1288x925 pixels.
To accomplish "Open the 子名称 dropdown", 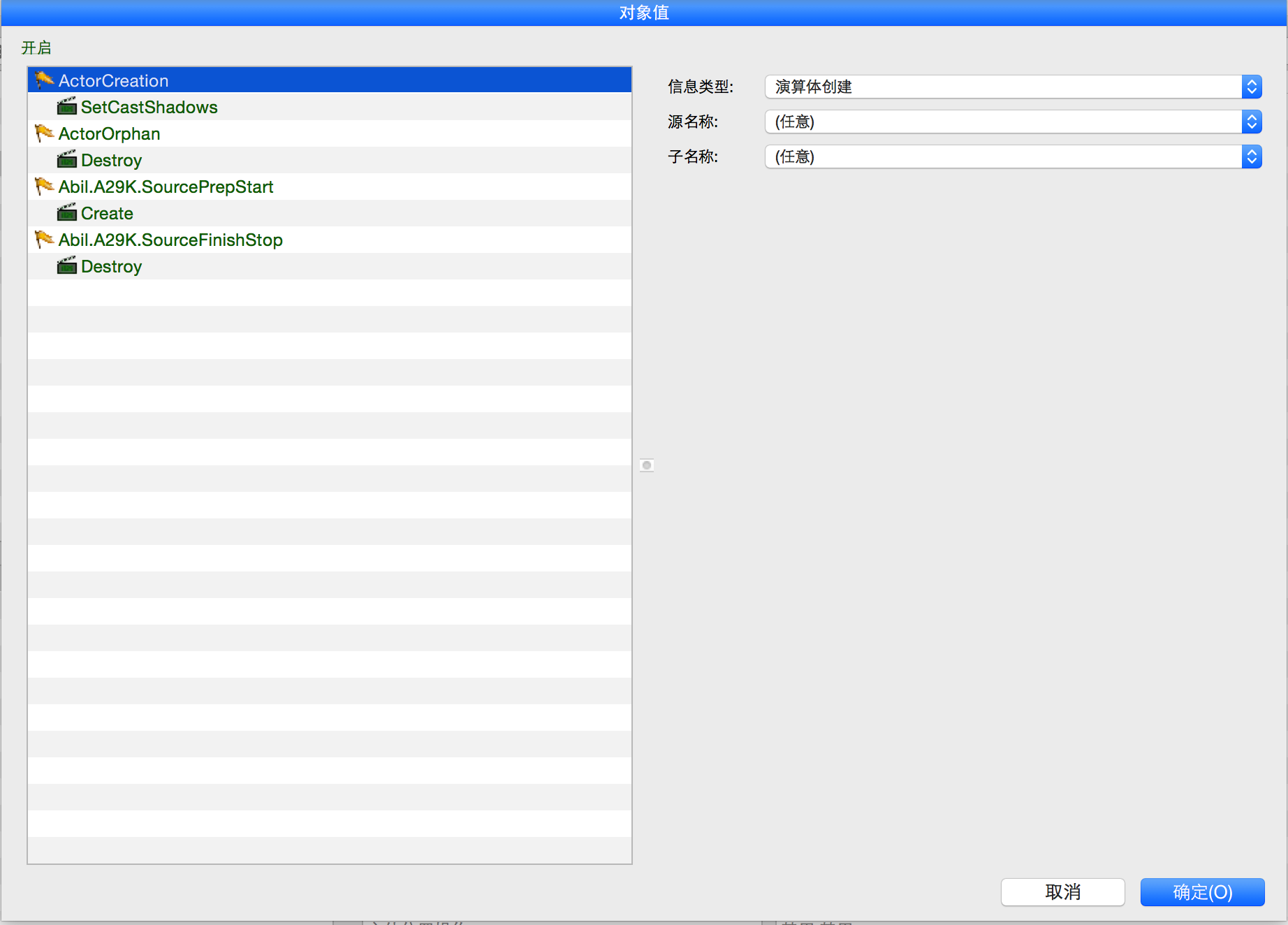I will [1013, 156].
